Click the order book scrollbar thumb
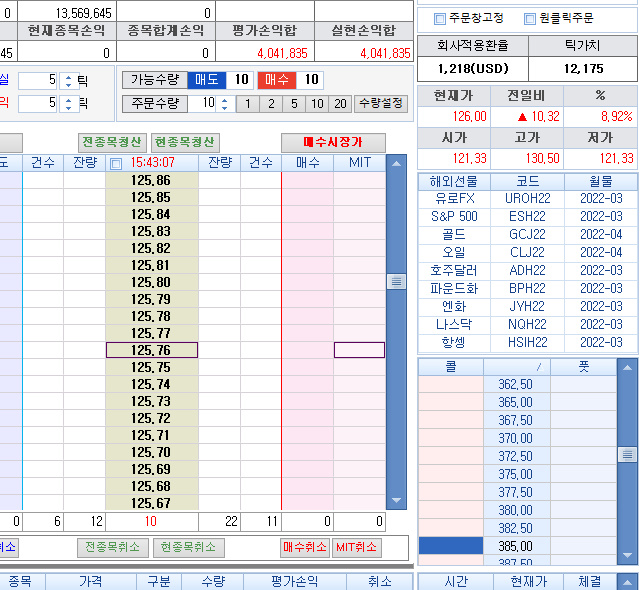Image resolution: width=641 pixels, height=590 pixels. [x=396, y=282]
